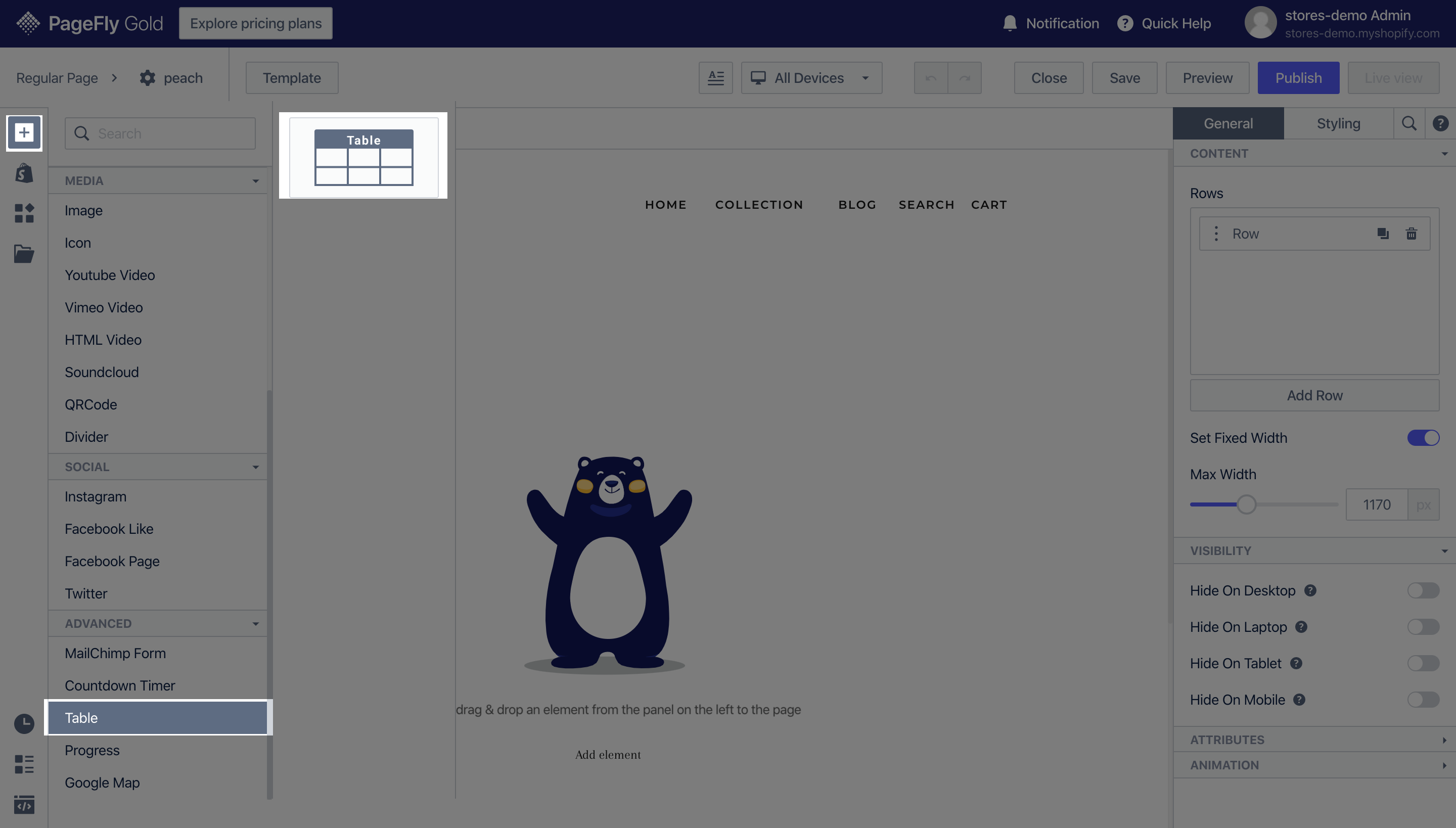Click the Max Width slider handle
This screenshot has height=828, width=1456.
pos(1246,504)
